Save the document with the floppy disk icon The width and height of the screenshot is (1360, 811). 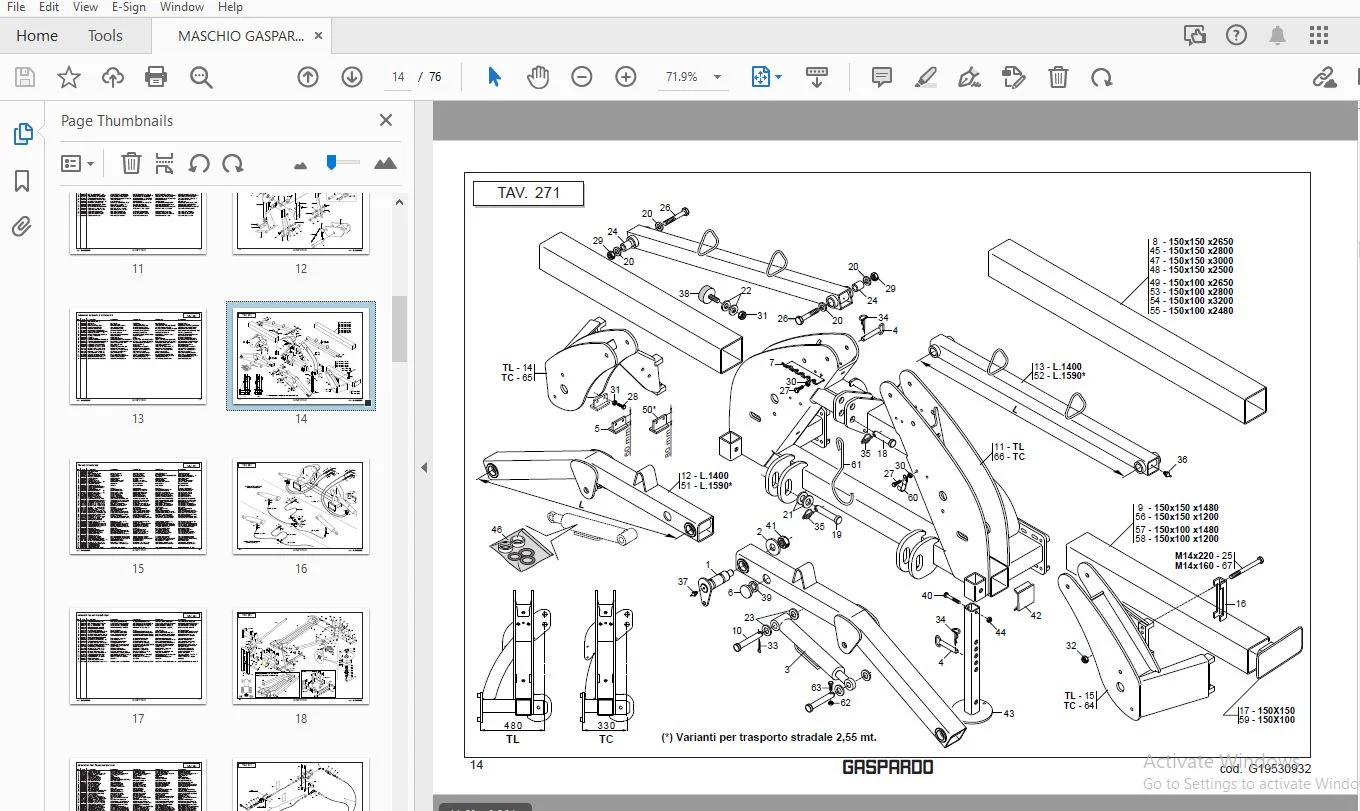click(x=25, y=77)
